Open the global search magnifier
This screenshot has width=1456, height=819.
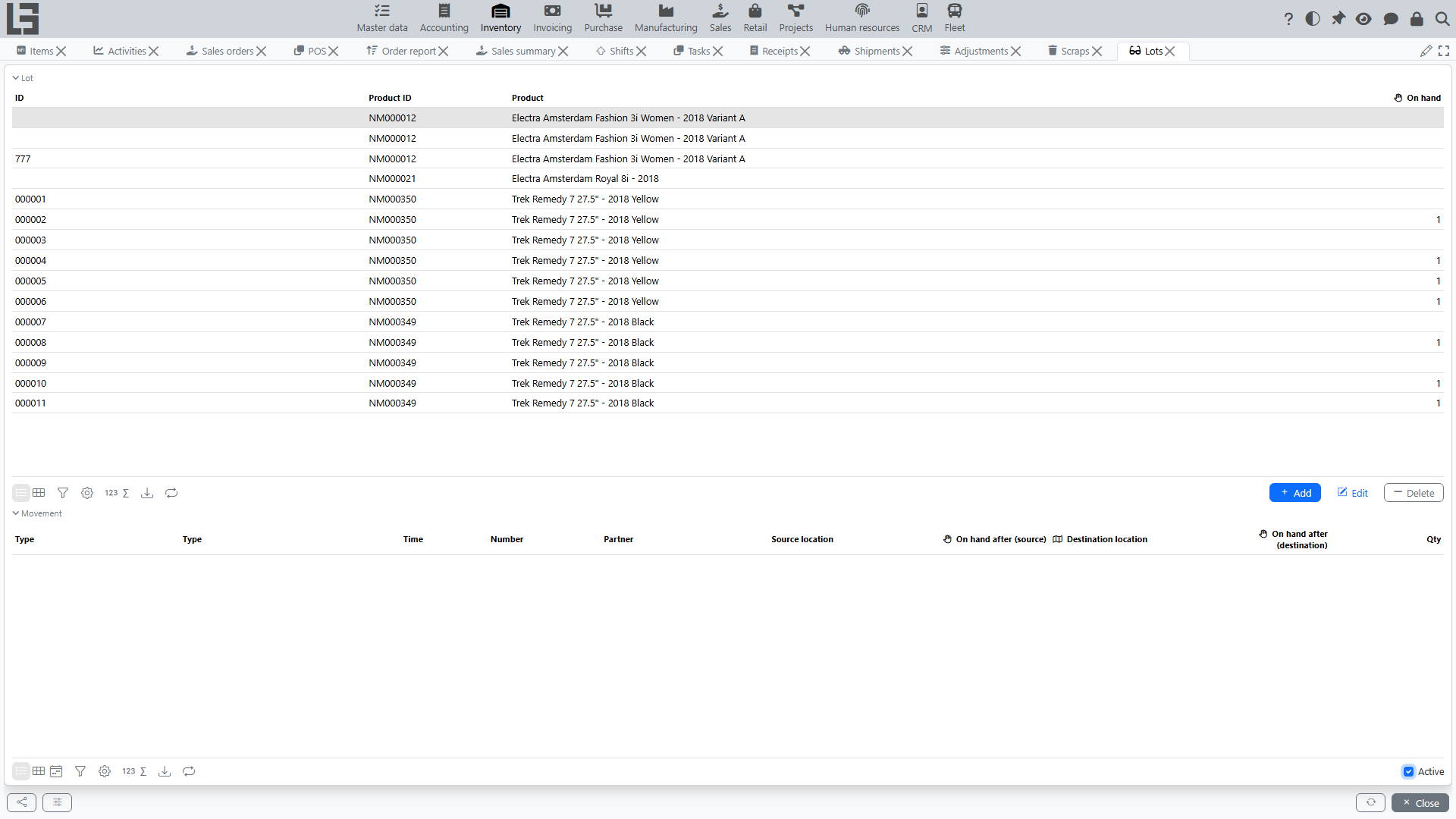[1442, 19]
